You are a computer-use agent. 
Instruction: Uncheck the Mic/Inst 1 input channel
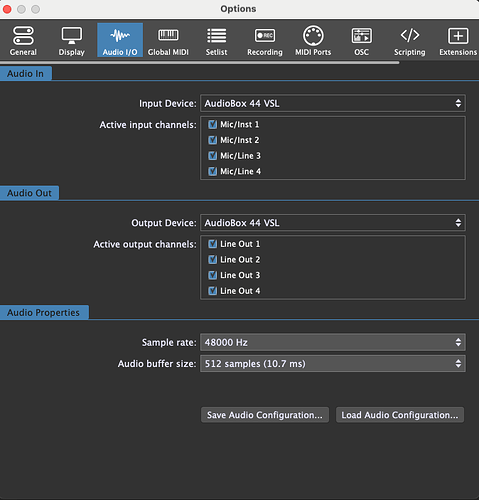212,125
